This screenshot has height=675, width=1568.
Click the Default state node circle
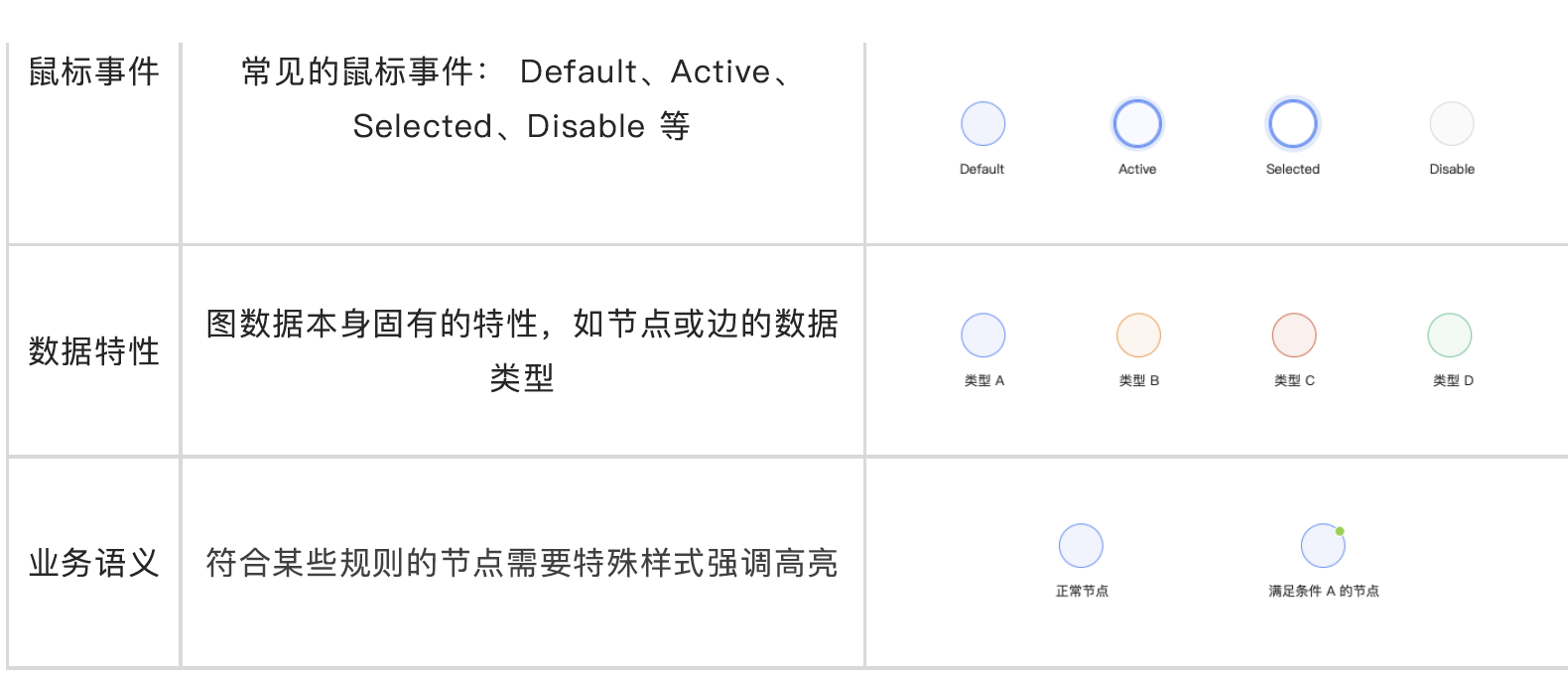(982, 124)
